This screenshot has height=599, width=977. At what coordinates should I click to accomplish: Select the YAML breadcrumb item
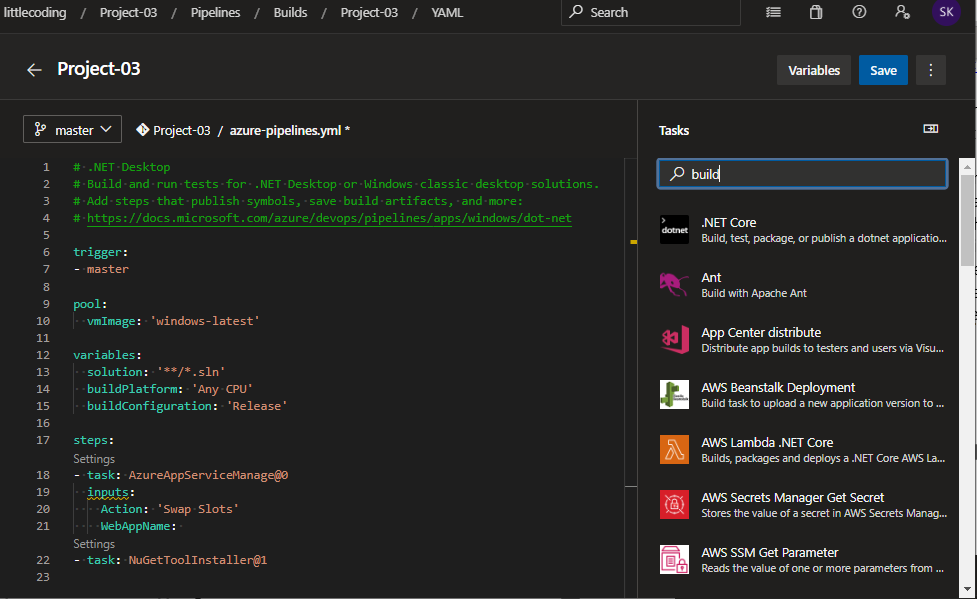click(447, 12)
